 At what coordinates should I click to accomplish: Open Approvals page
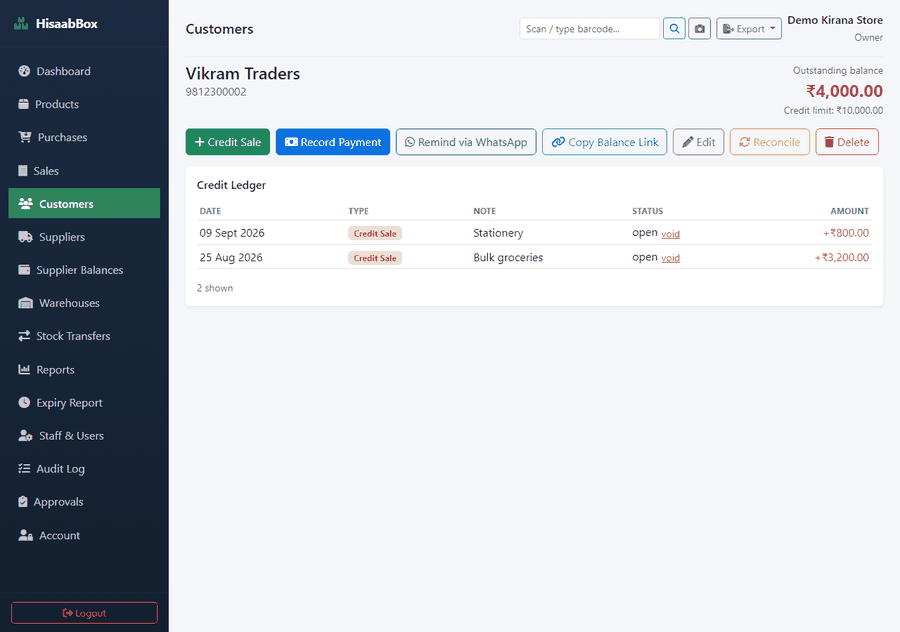tap(84, 502)
